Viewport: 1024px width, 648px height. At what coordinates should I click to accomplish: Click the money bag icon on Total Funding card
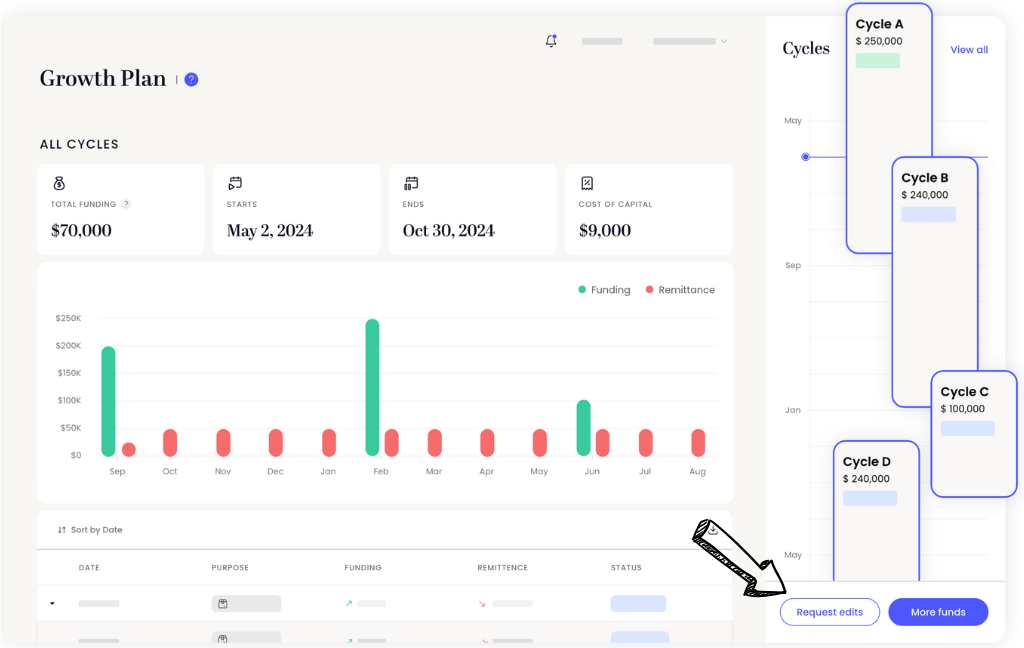[x=58, y=185]
